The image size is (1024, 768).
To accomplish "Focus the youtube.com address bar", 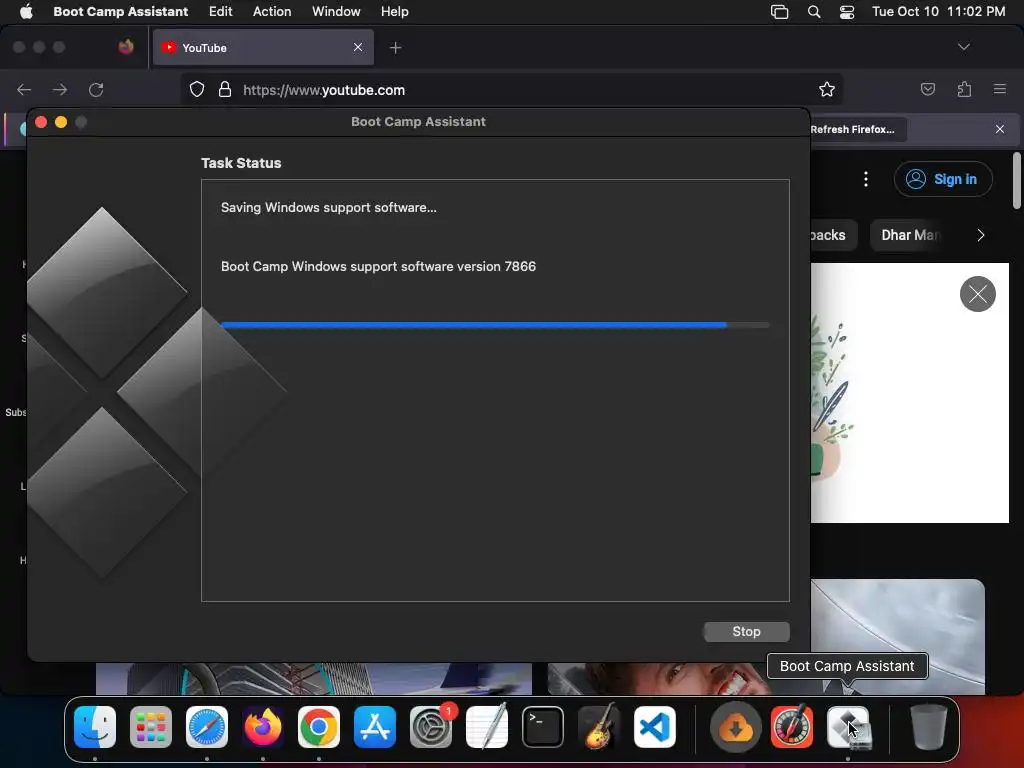I will coord(511,89).
